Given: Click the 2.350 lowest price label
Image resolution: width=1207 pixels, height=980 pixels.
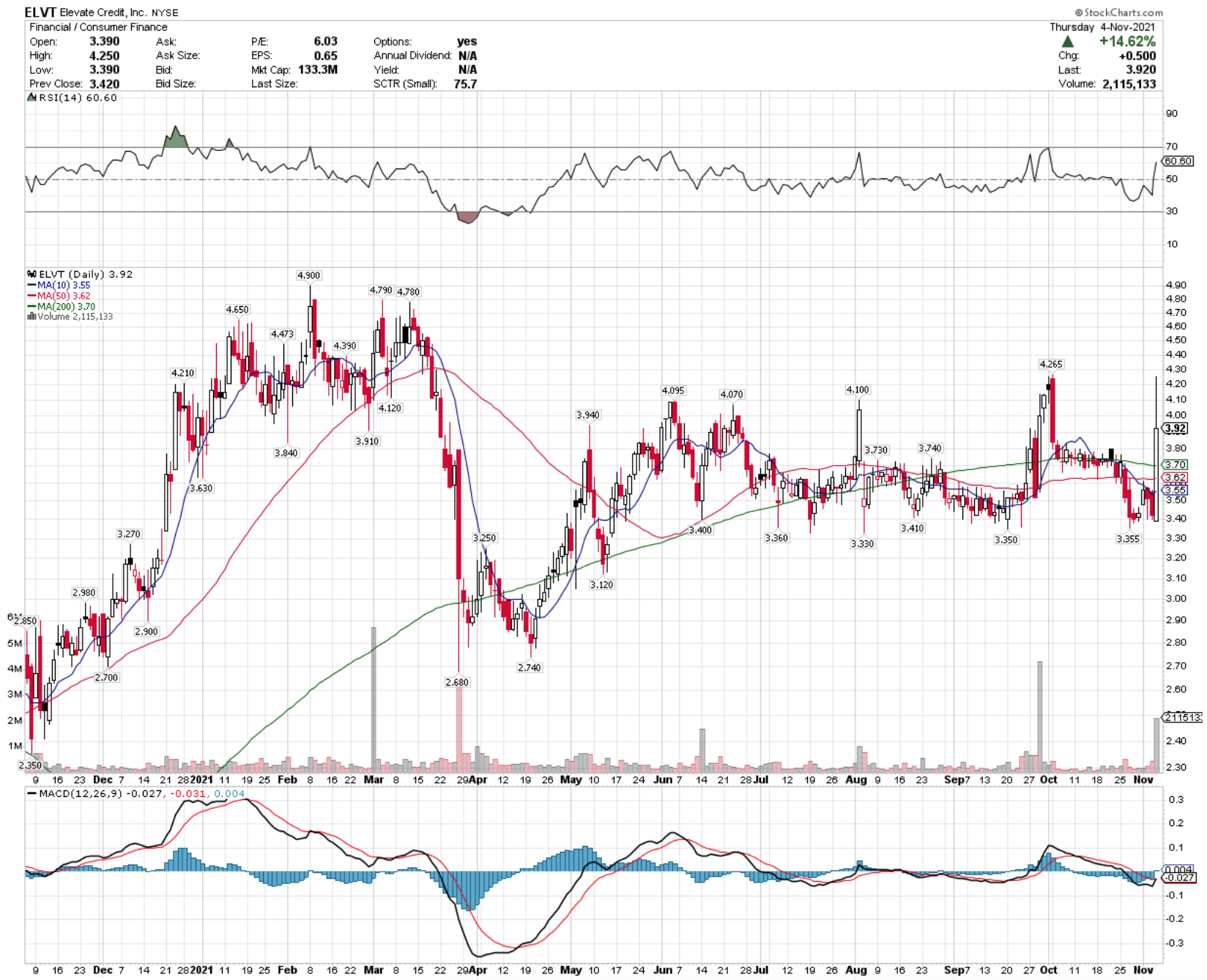Looking at the screenshot, I should click(30, 765).
